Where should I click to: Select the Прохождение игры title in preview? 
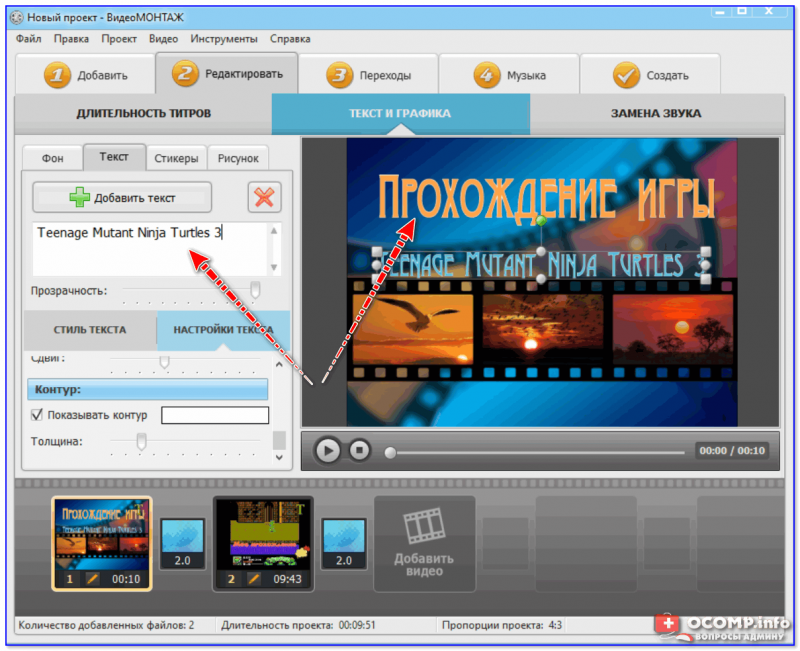click(546, 198)
